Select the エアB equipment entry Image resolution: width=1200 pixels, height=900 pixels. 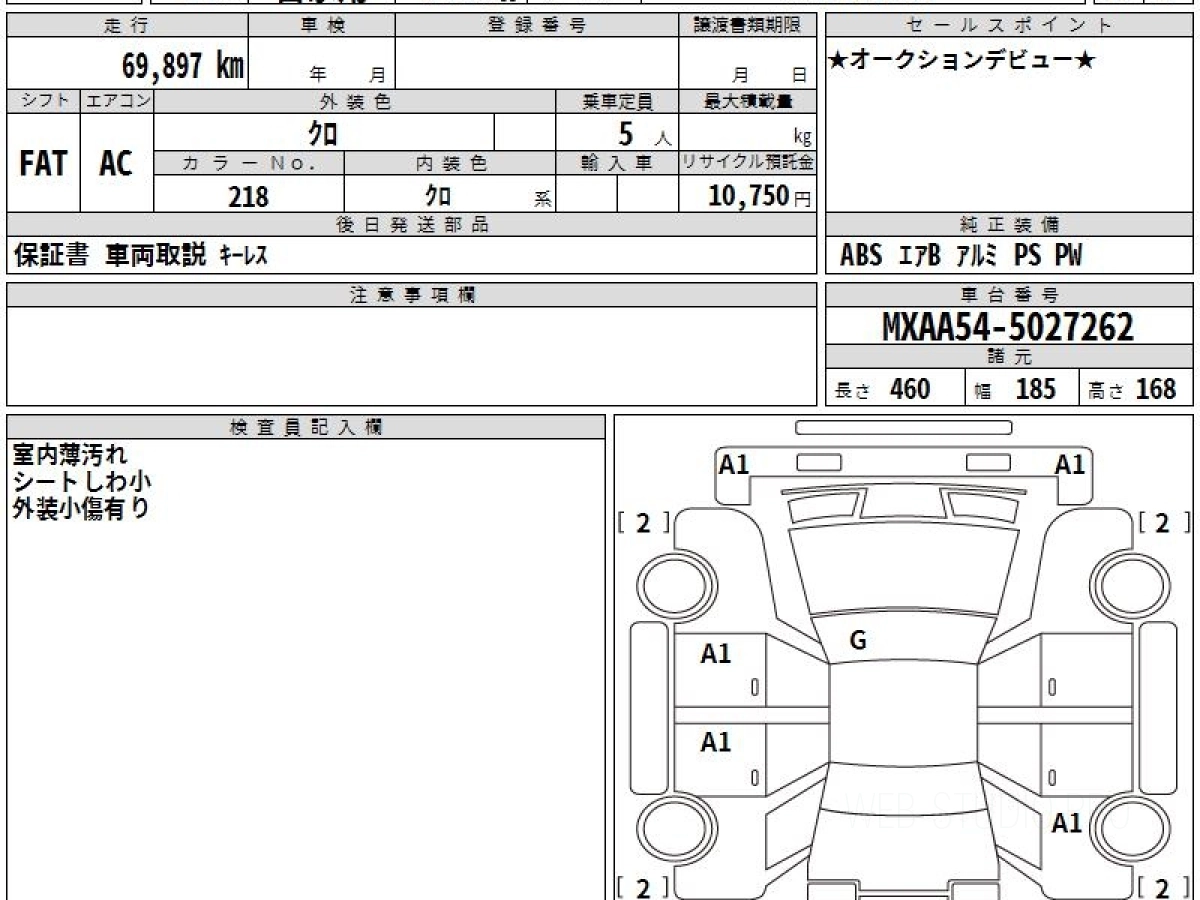pos(920,256)
